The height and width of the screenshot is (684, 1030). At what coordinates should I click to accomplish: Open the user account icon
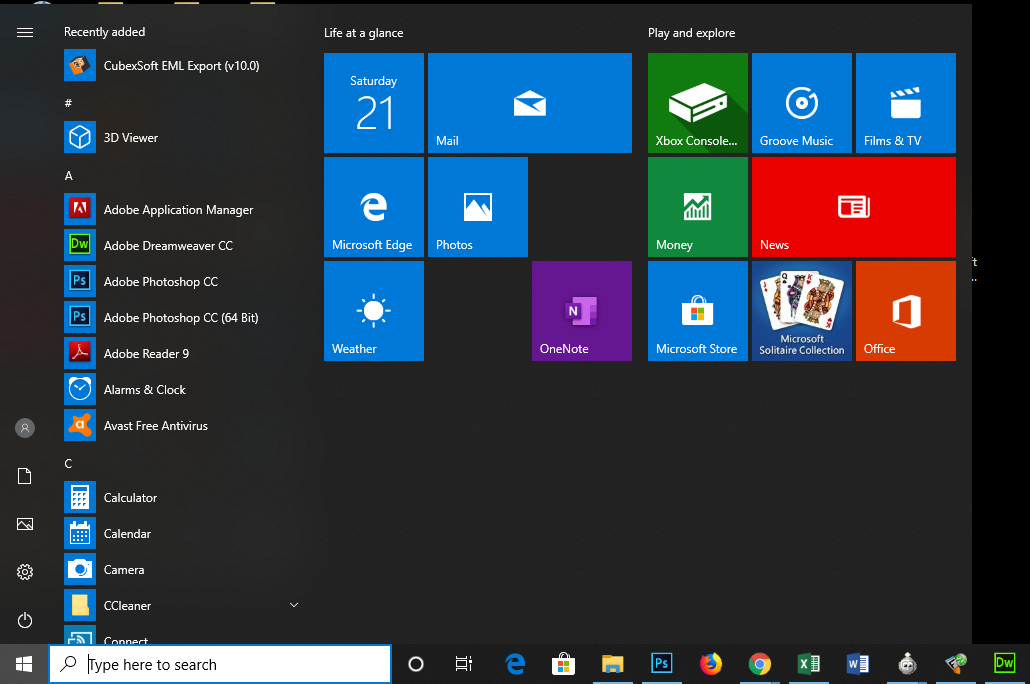click(25, 428)
